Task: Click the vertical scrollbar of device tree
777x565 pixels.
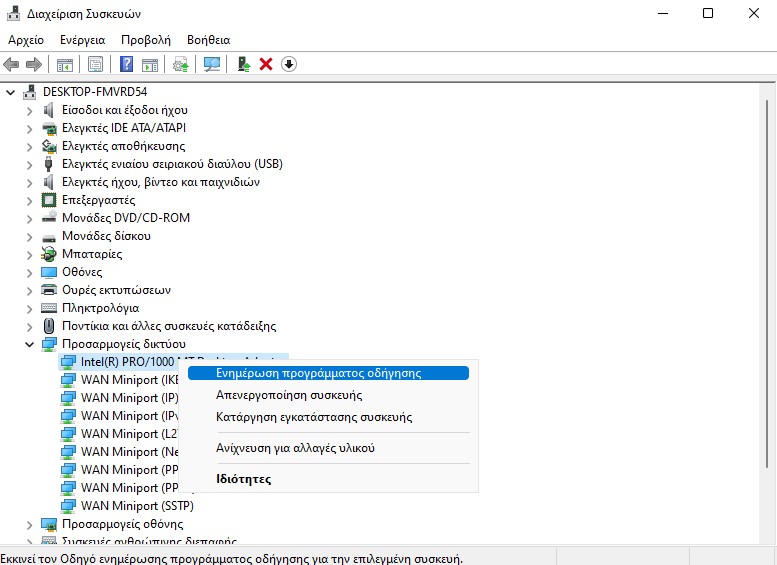Action: coord(767,283)
